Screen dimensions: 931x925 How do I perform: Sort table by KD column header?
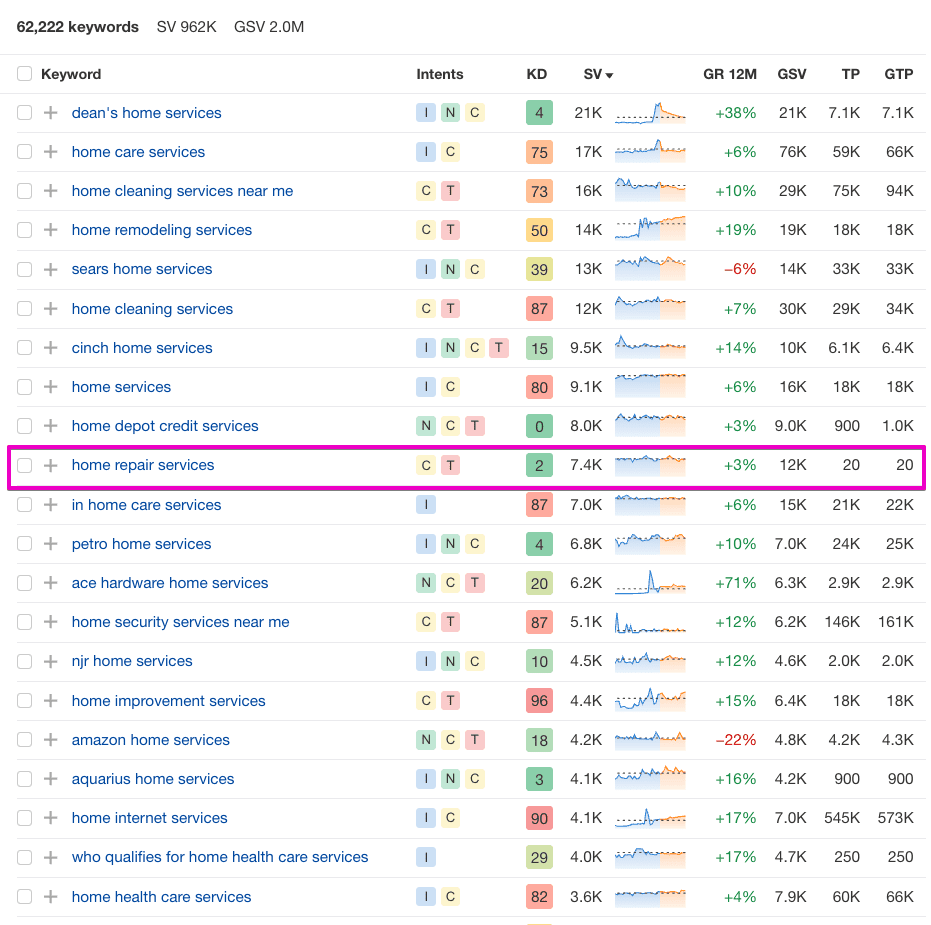click(x=537, y=74)
